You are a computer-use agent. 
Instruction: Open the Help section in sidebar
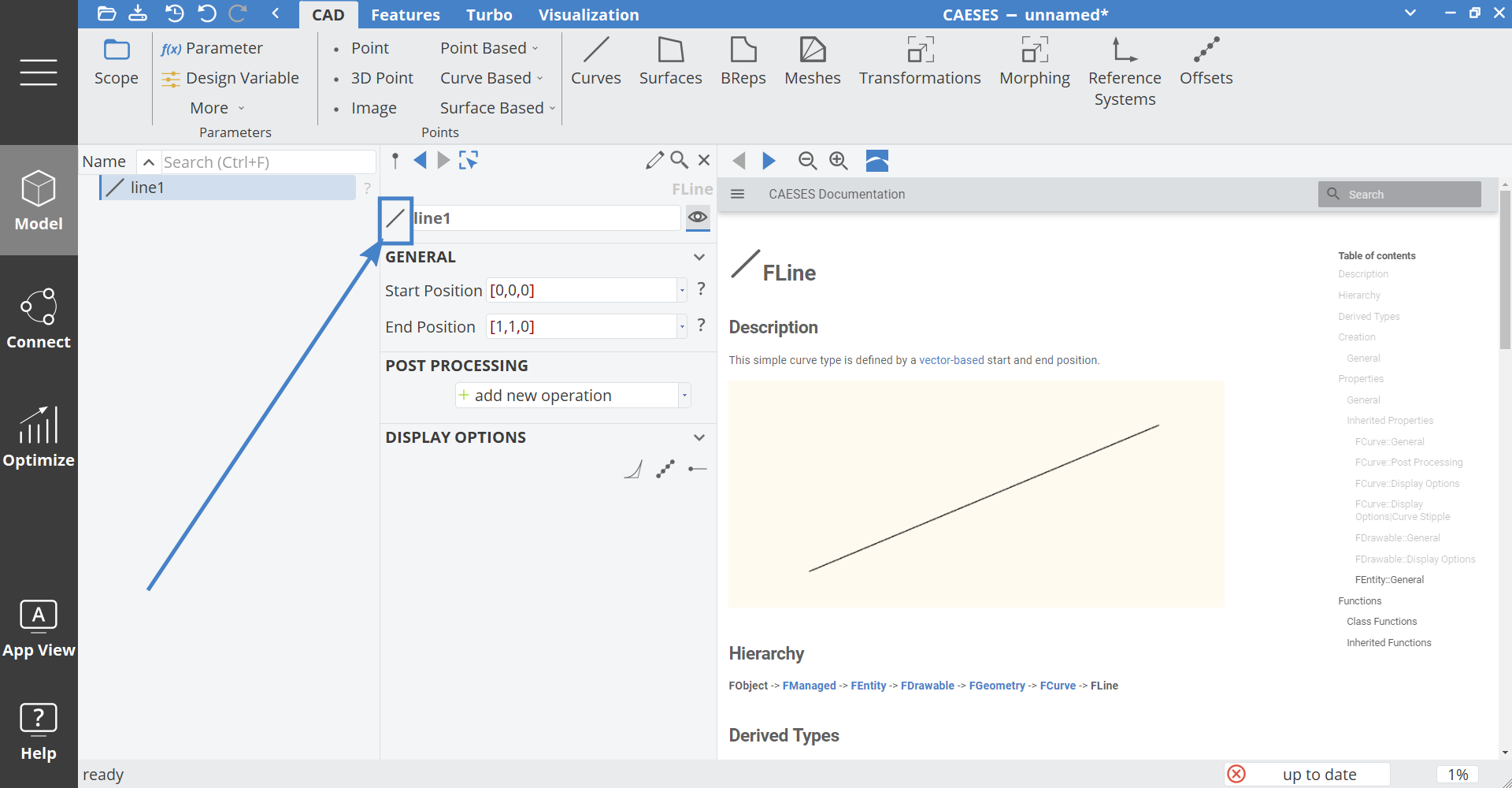tap(39, 731)
